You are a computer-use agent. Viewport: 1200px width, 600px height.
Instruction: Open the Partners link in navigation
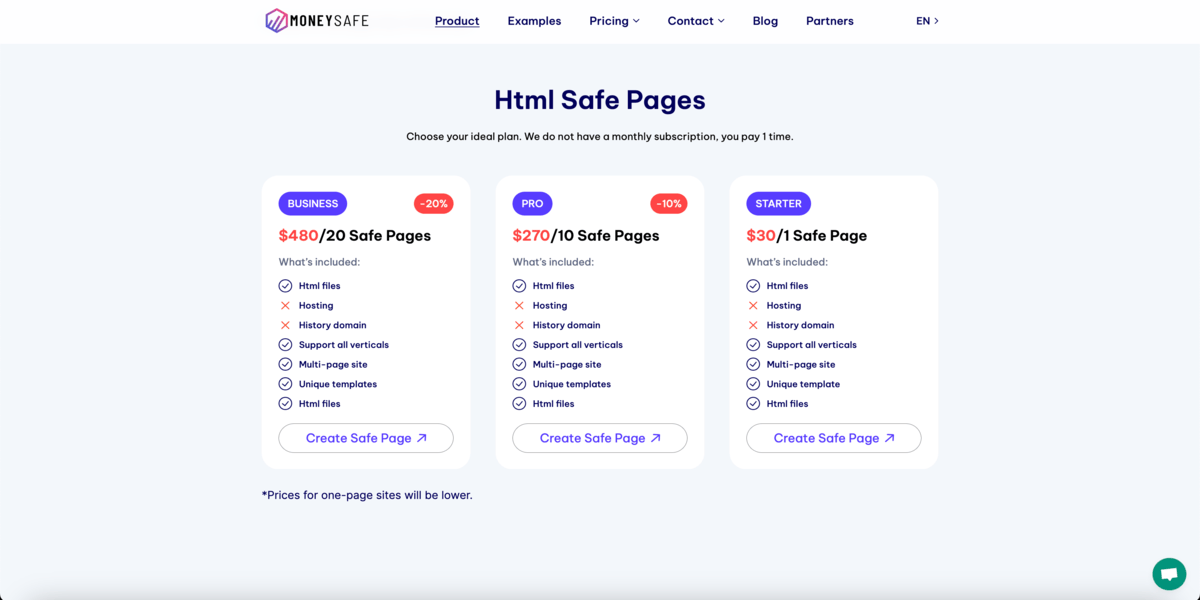[x=829, y=21]
